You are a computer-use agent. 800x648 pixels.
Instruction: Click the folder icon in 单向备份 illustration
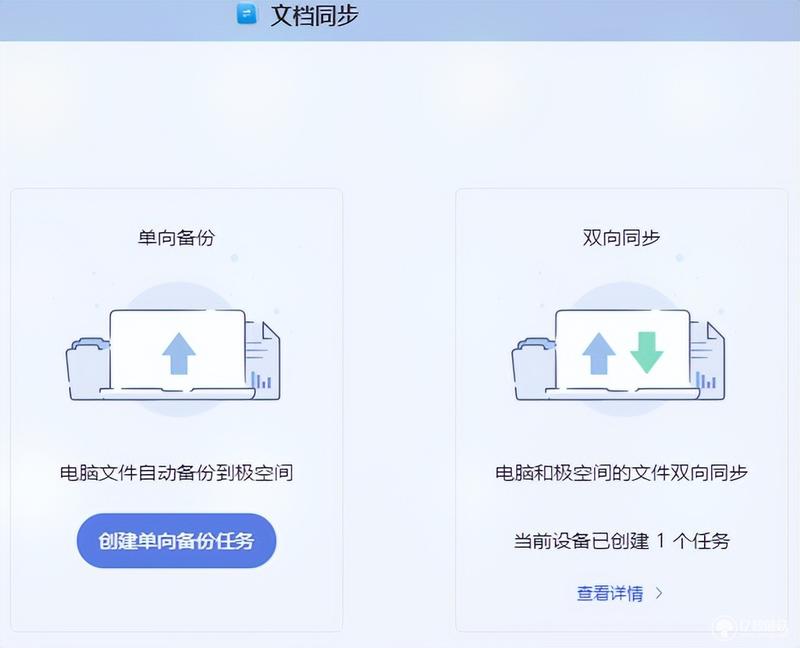click(x=88, y=368)
